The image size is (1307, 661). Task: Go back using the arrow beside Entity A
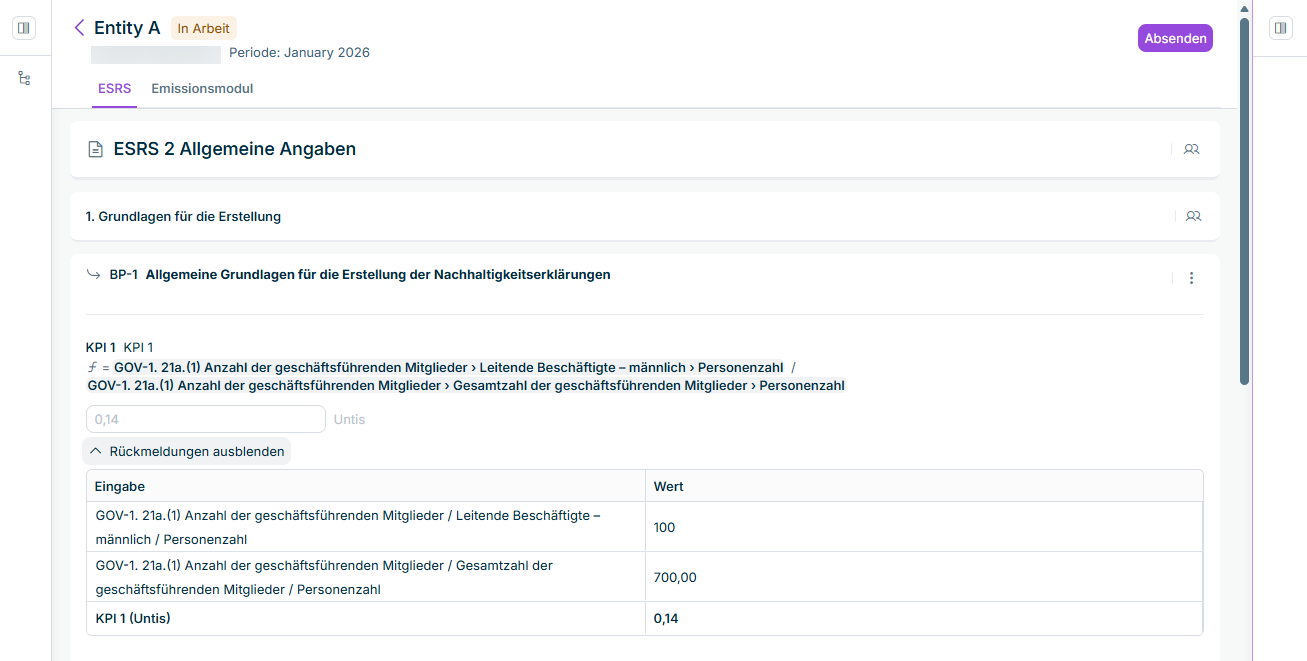point(79,28)
